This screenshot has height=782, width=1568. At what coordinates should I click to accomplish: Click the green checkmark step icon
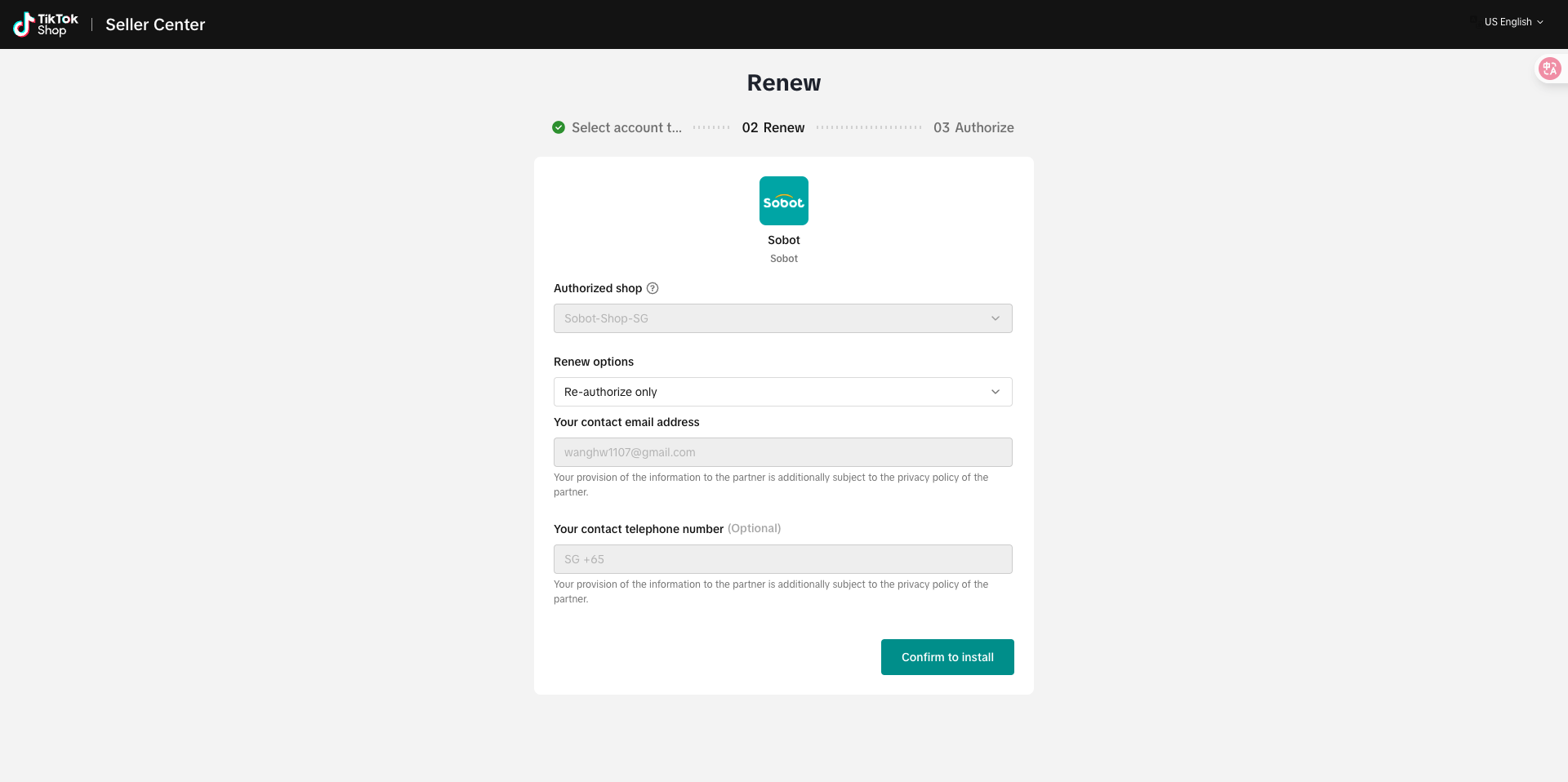[x=559, y=127]
